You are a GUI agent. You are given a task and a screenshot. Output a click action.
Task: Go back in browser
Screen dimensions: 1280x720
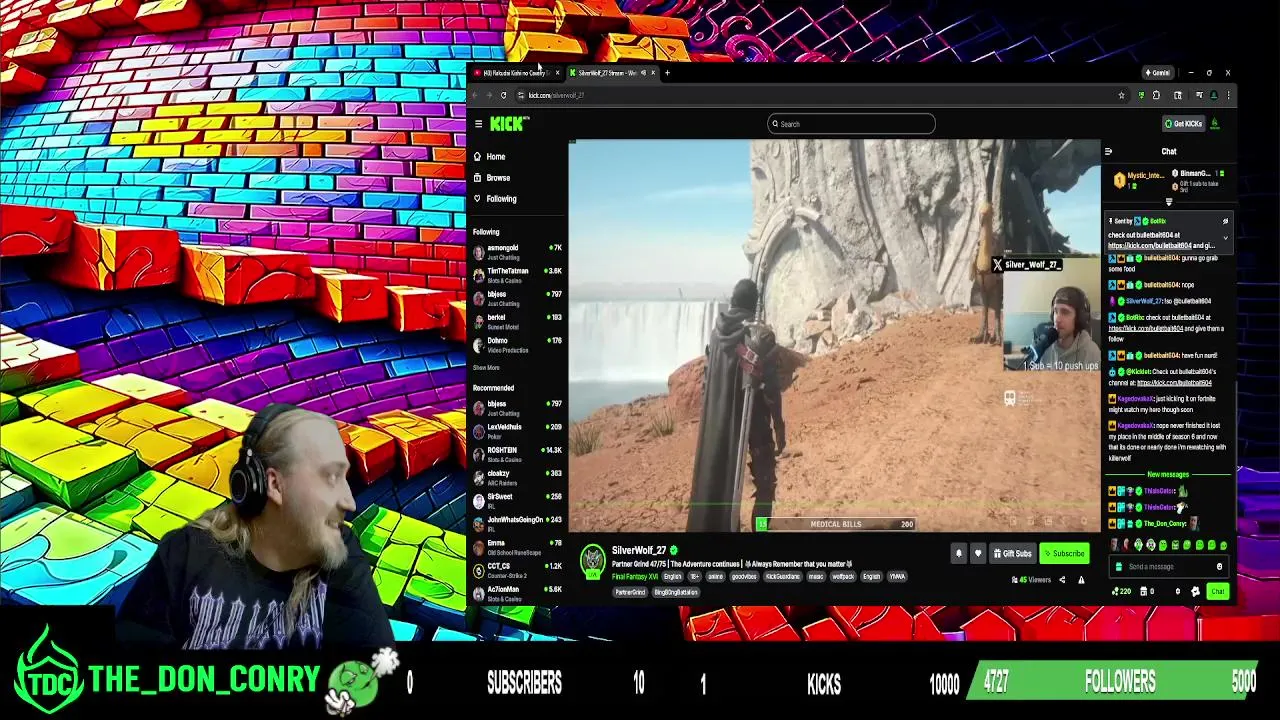(x=475, y=95)
